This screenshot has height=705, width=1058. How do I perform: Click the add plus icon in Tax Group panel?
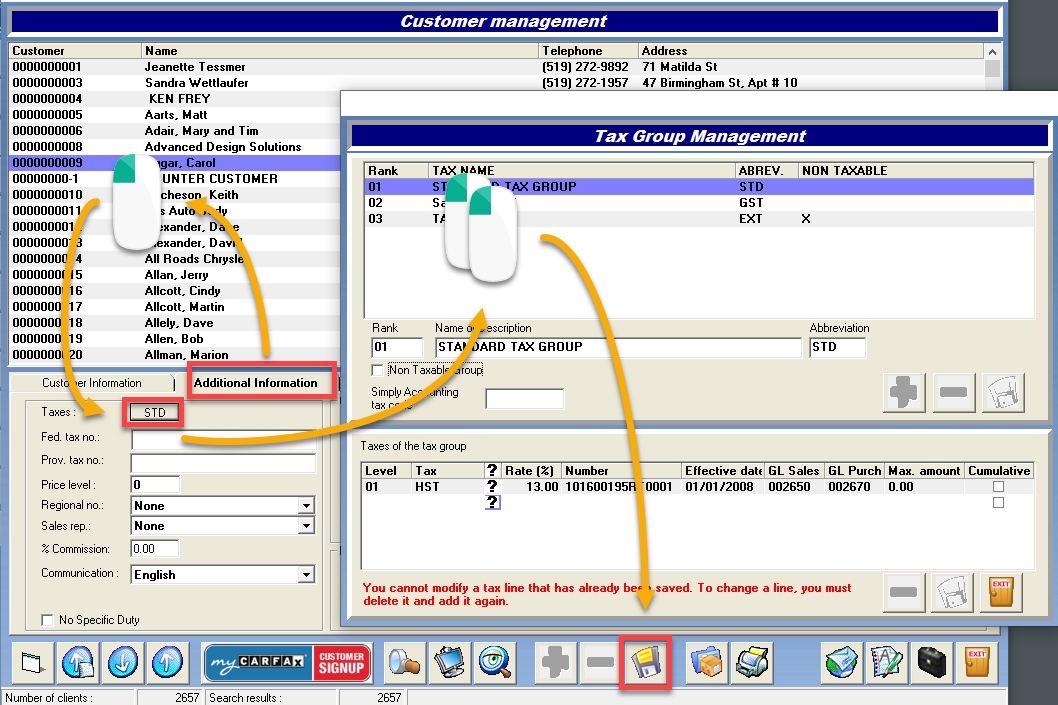905,392
